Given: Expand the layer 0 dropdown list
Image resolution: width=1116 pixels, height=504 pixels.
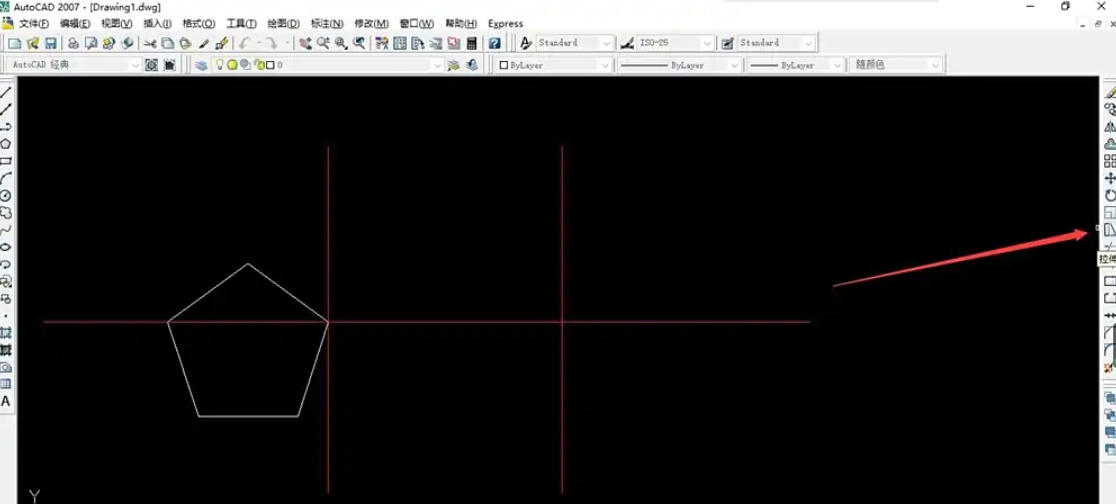Looking at the screenshot, I should (437, 65).
